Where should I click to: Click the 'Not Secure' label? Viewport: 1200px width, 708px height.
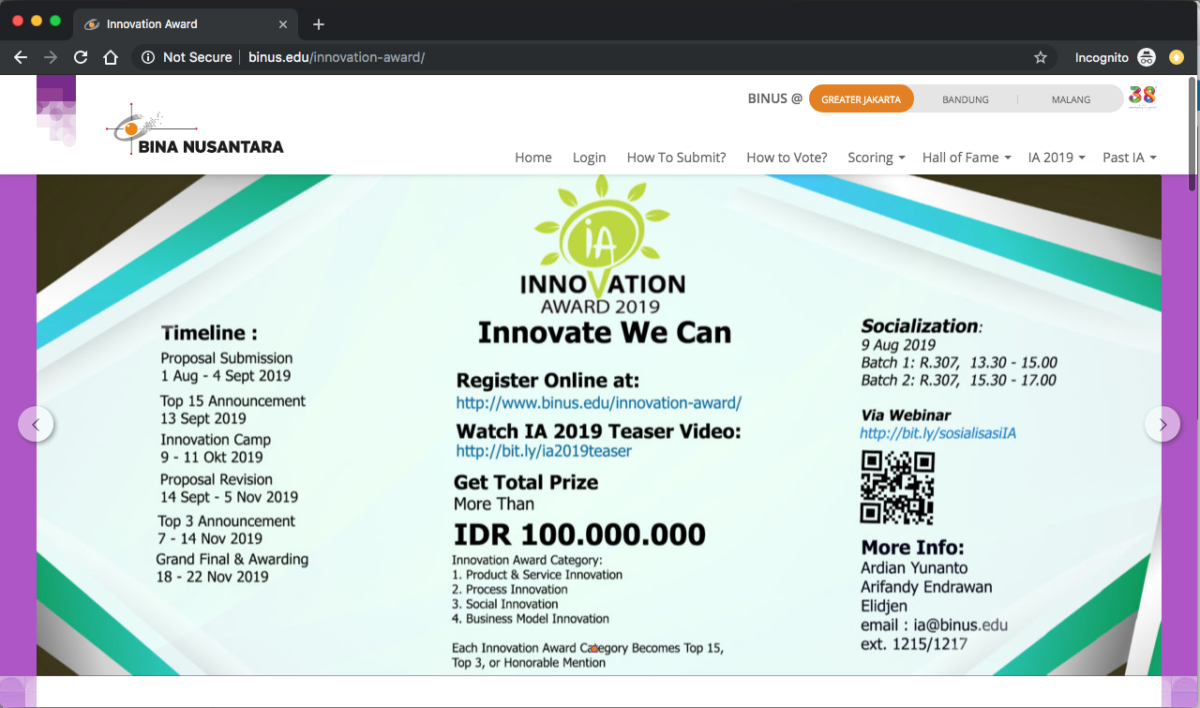[197, 57]
